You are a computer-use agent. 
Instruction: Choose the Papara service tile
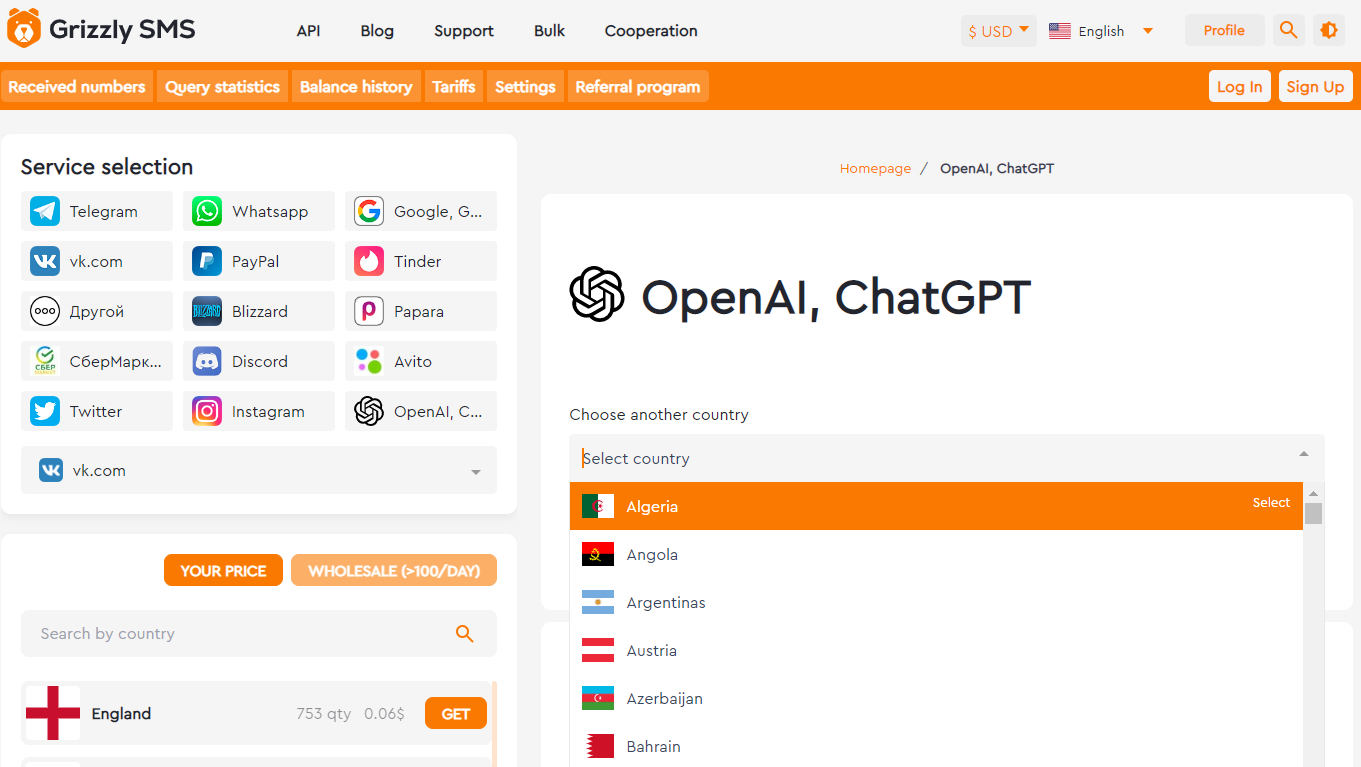coord(421,311)
